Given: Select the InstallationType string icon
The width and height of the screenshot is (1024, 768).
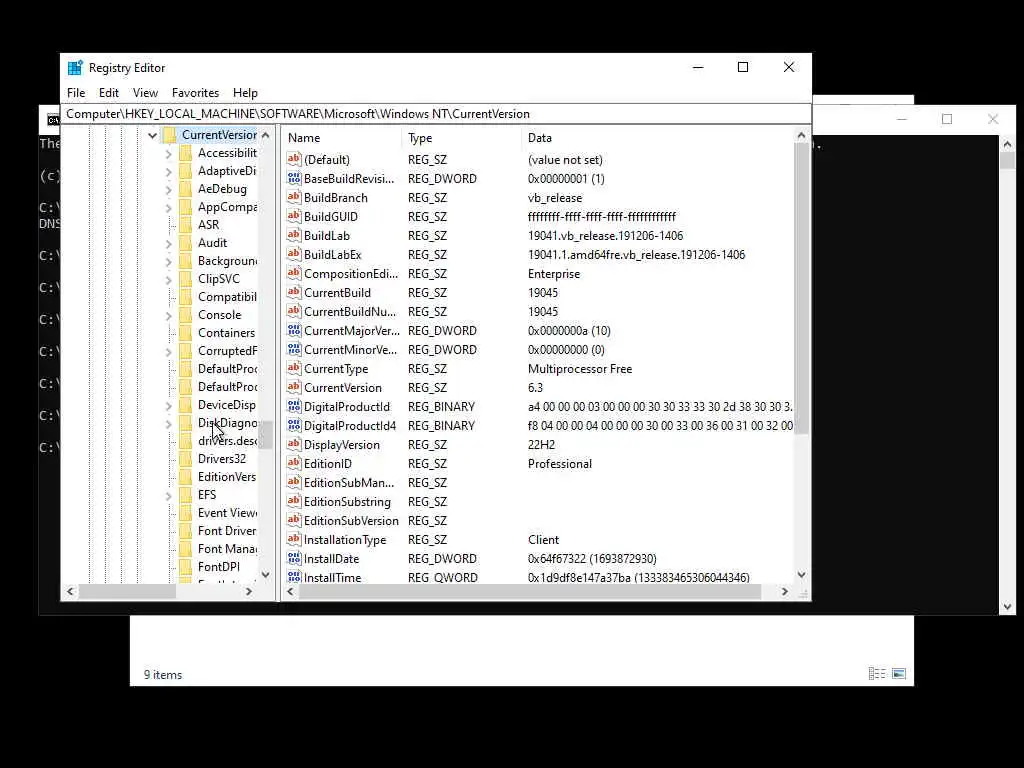Looking at the screenshot, I should pos(294,539).
